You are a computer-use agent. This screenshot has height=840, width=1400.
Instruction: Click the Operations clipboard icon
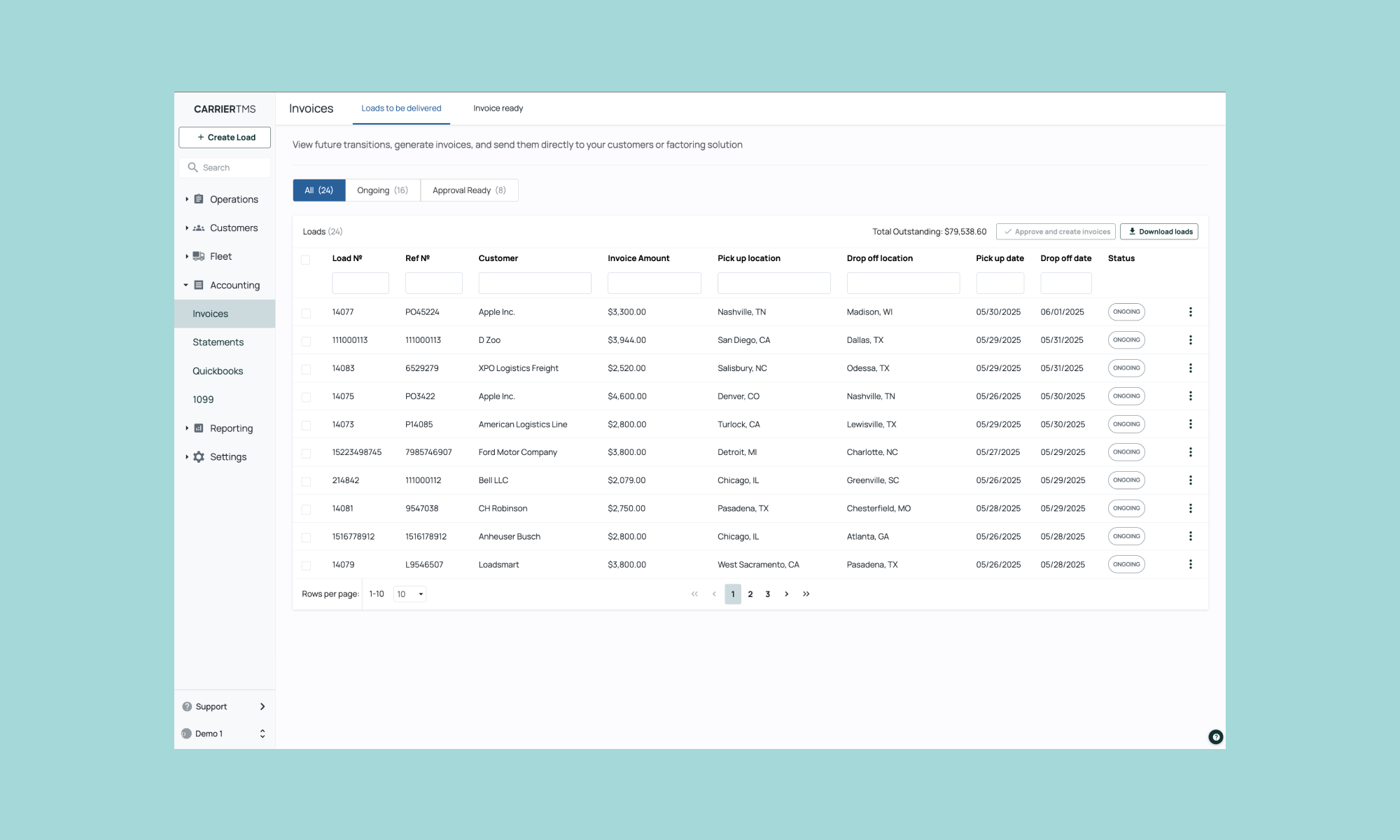click(199, 199)
